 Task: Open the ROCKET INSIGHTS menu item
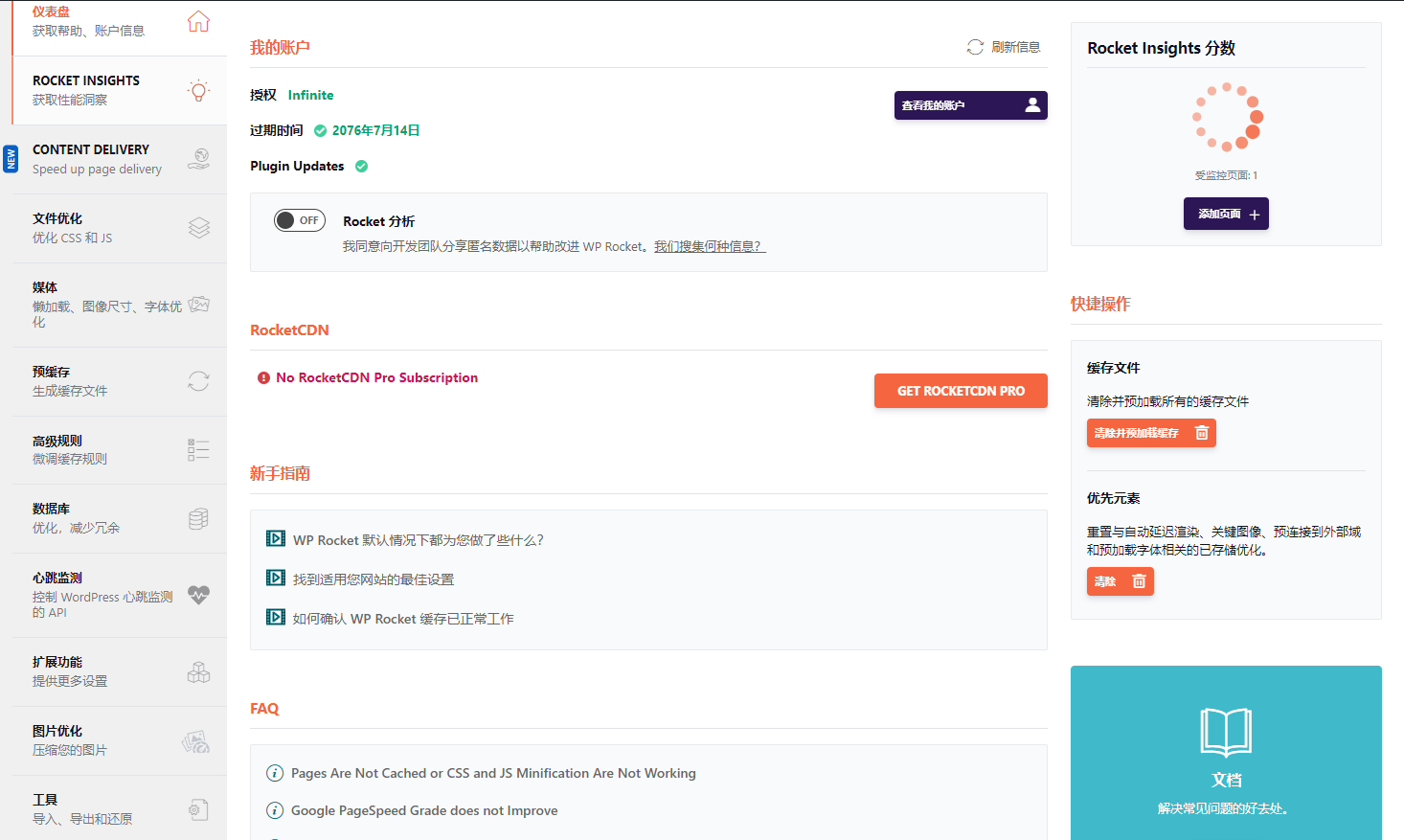tap(120, 90)
